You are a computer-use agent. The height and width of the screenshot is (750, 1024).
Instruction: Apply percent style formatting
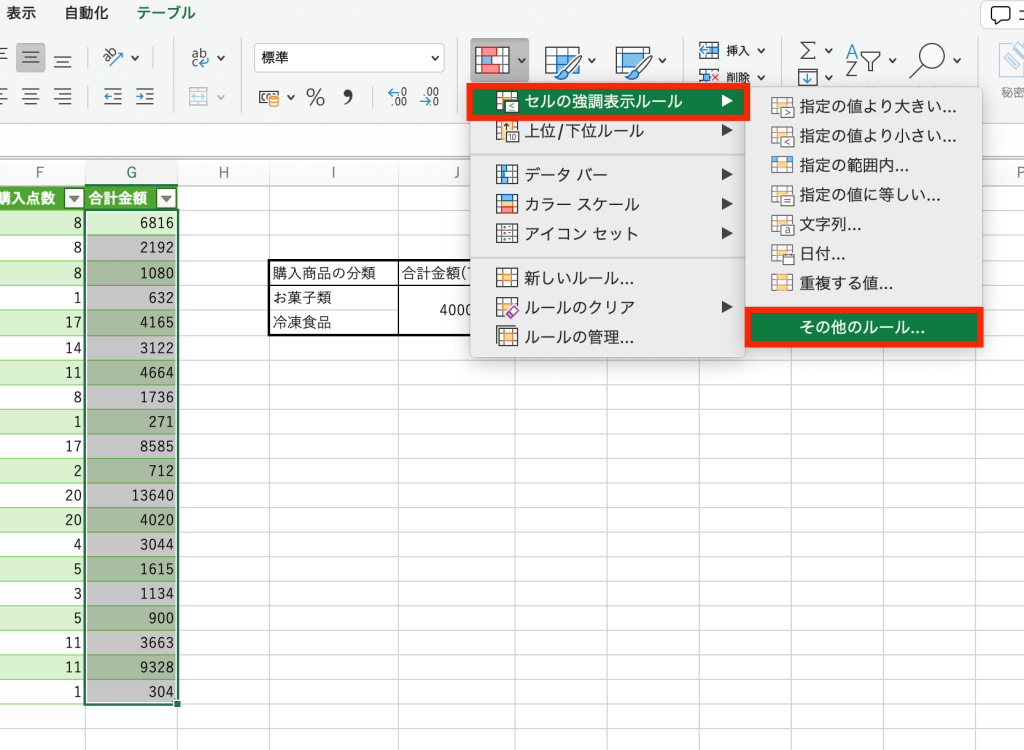(316, 97)
